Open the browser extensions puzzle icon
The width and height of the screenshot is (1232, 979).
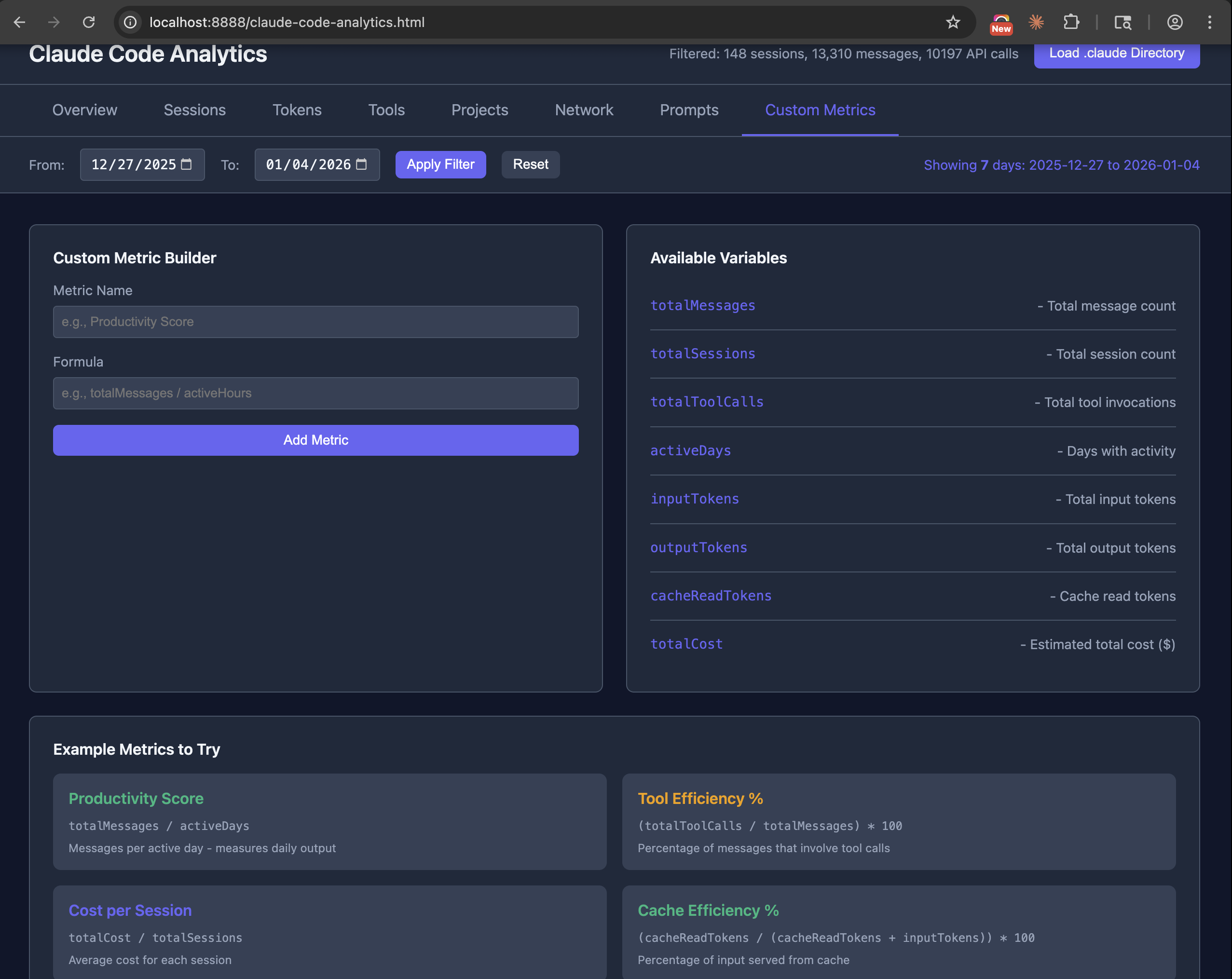point(1071,22)
